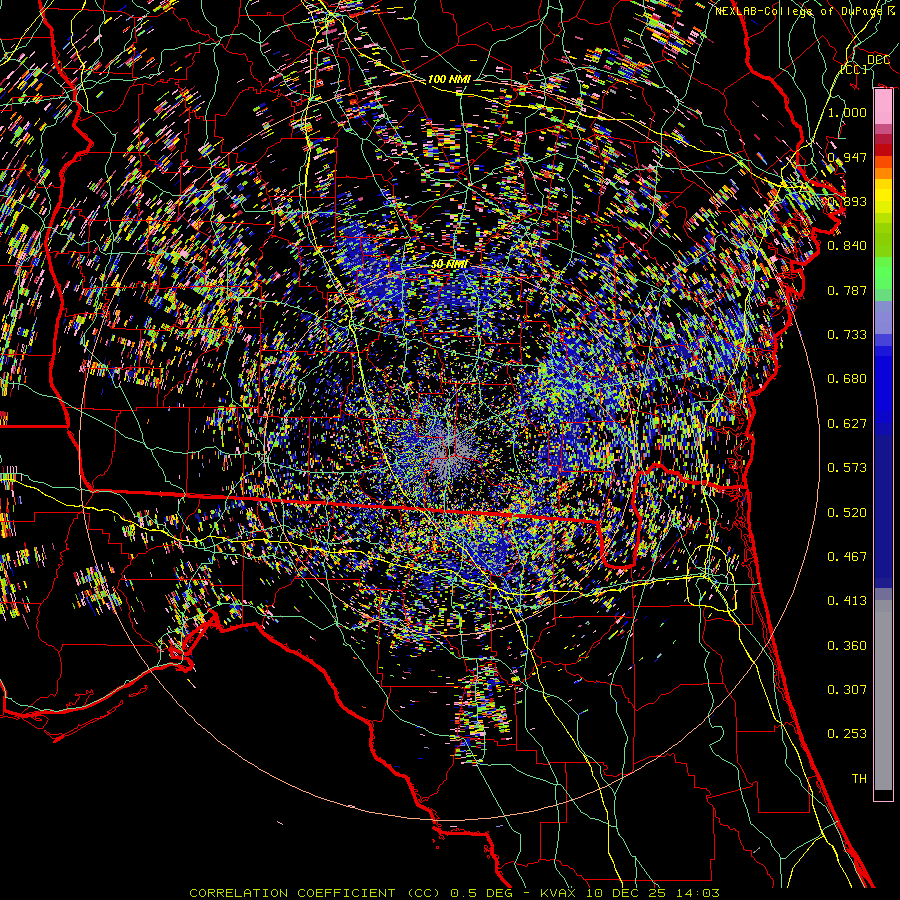Click the 0.467 scale value
The width and height of the screenshot is (900, 900).
click(x=847, y=557)
